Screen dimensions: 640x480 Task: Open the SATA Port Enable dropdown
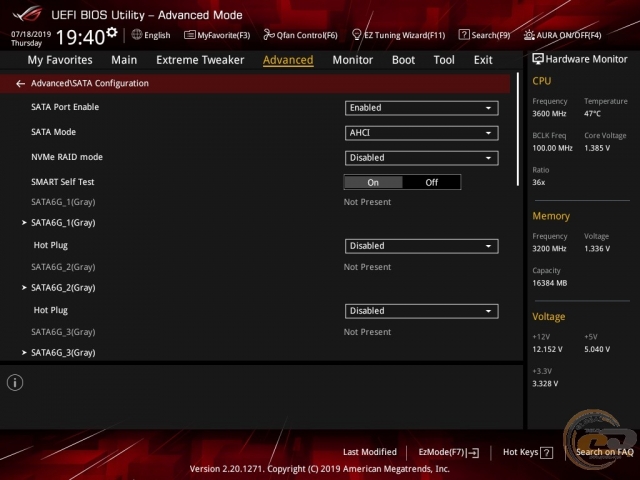(422, 108)
